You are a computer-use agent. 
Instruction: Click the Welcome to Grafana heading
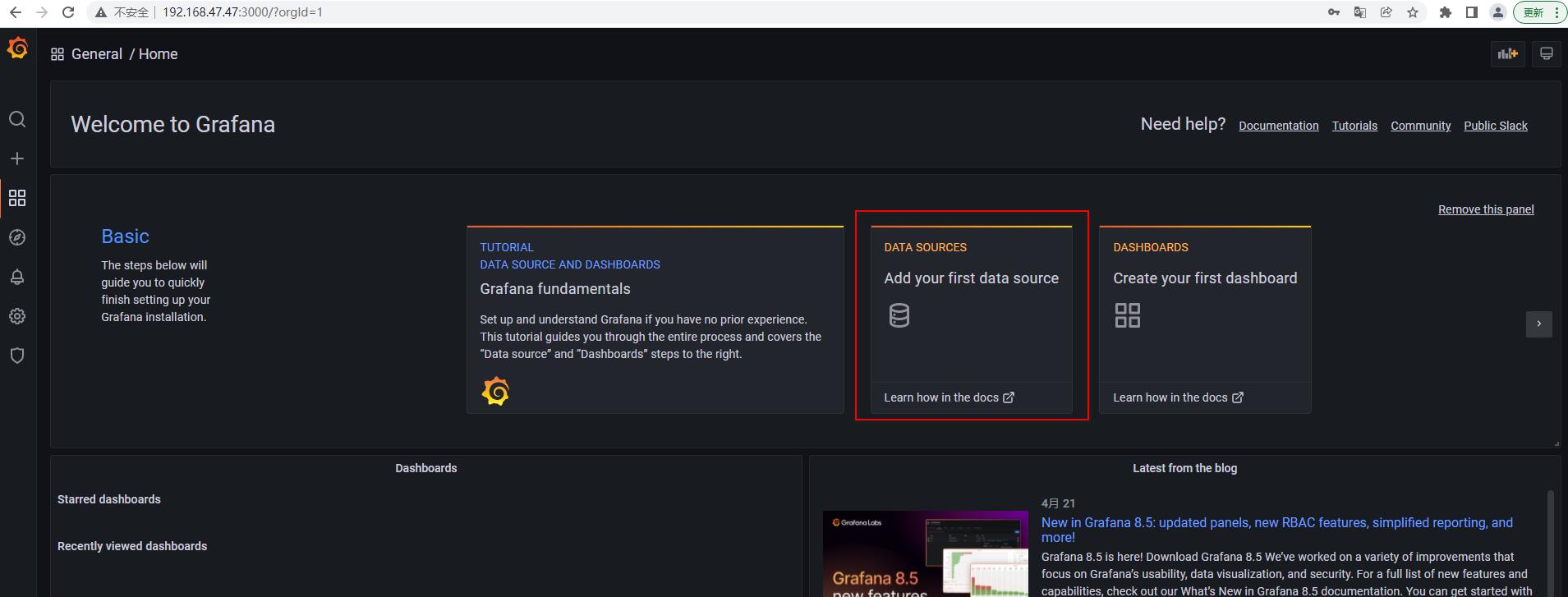[x=173, y=124]
